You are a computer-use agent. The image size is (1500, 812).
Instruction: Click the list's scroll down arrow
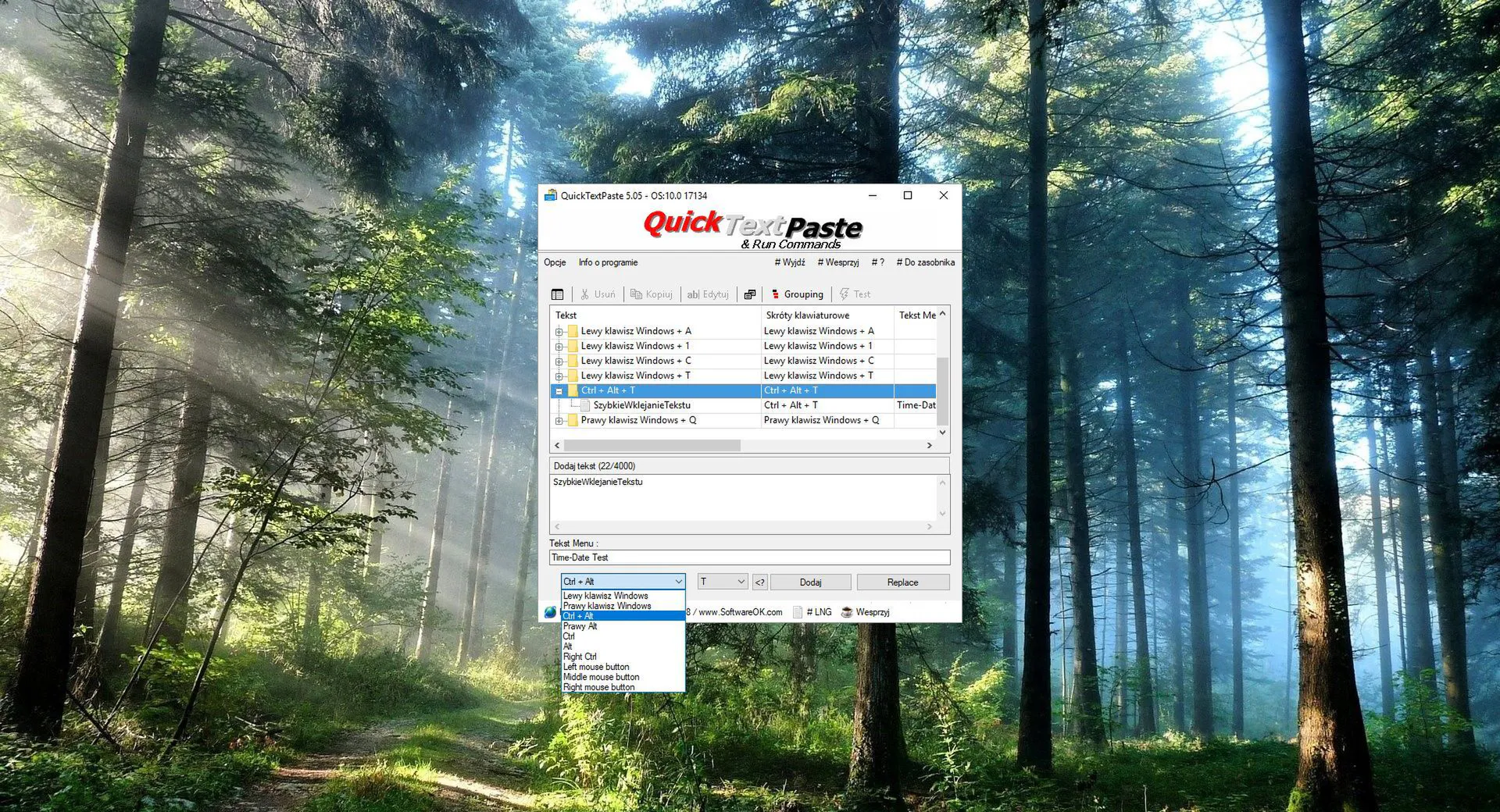tap(942, 432)
